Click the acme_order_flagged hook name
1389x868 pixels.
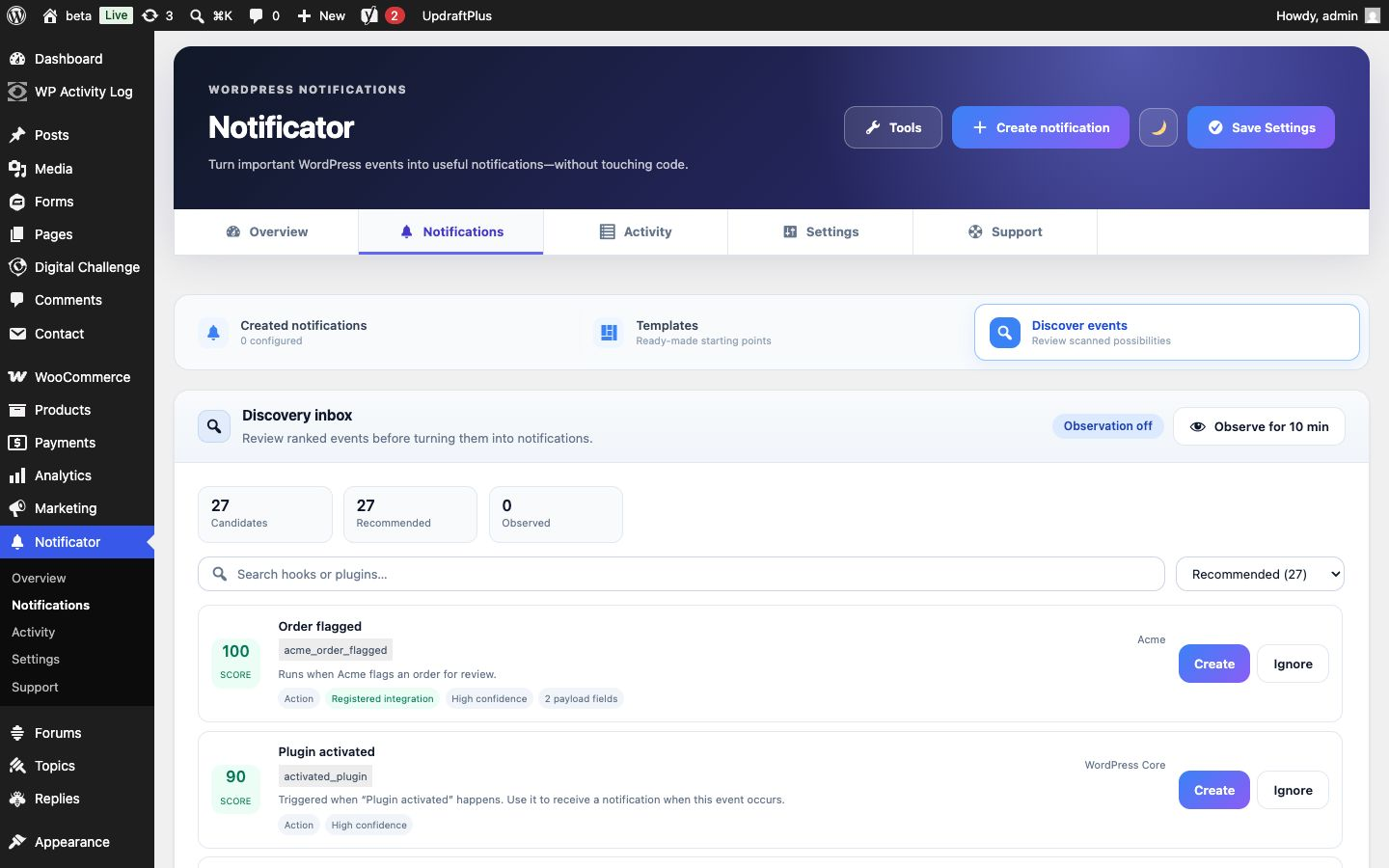(x=335, y=650)
